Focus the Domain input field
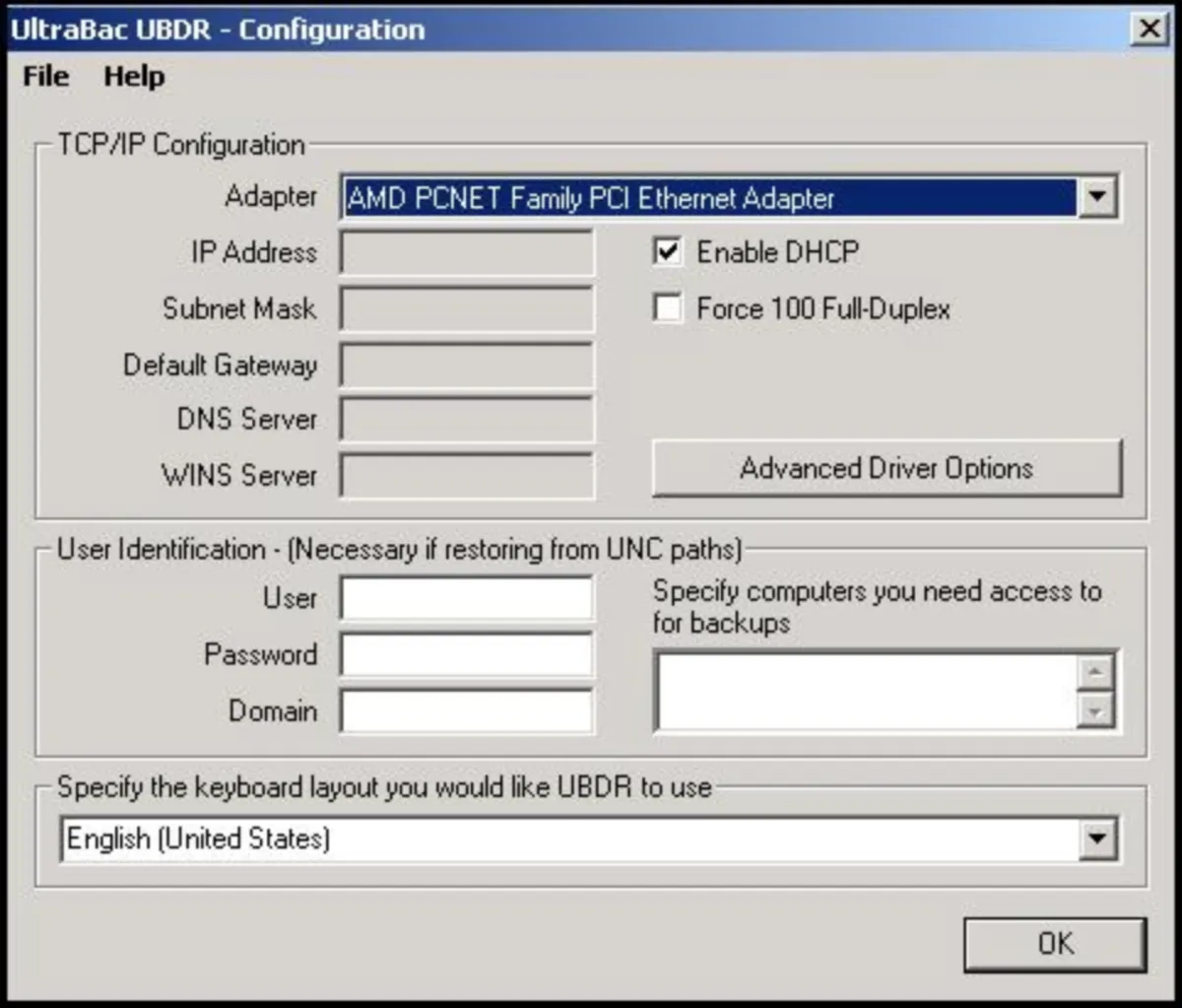 (467, 711)
